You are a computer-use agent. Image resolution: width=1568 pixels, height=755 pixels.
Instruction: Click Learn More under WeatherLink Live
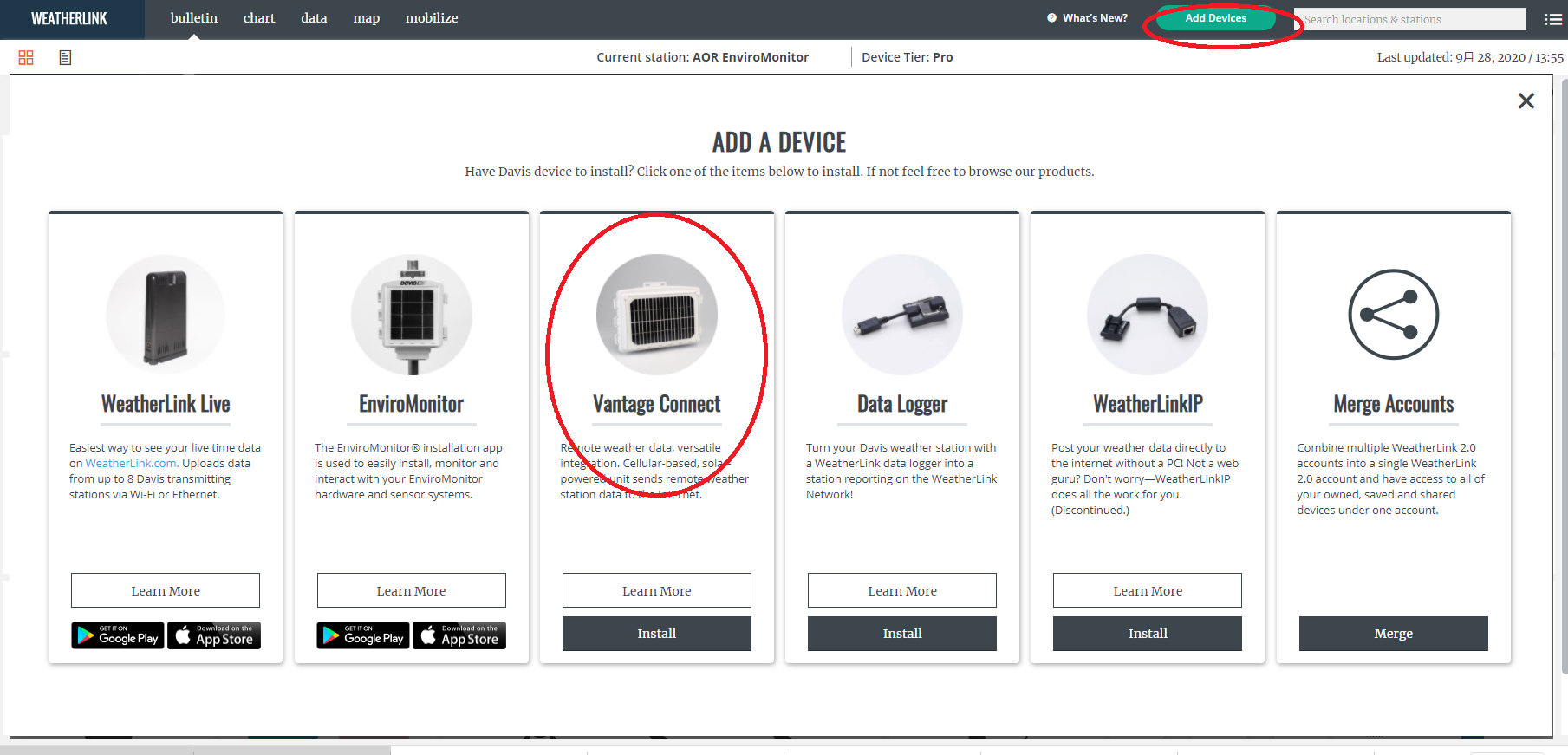(x=166, y=590)
